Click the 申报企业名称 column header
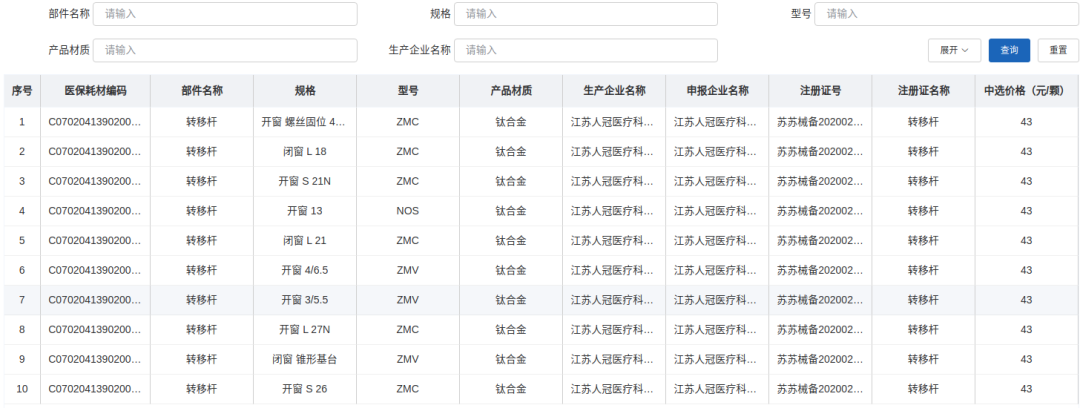Image resolution: width=1080 pixels, height=408 pixels. (717, 91)
